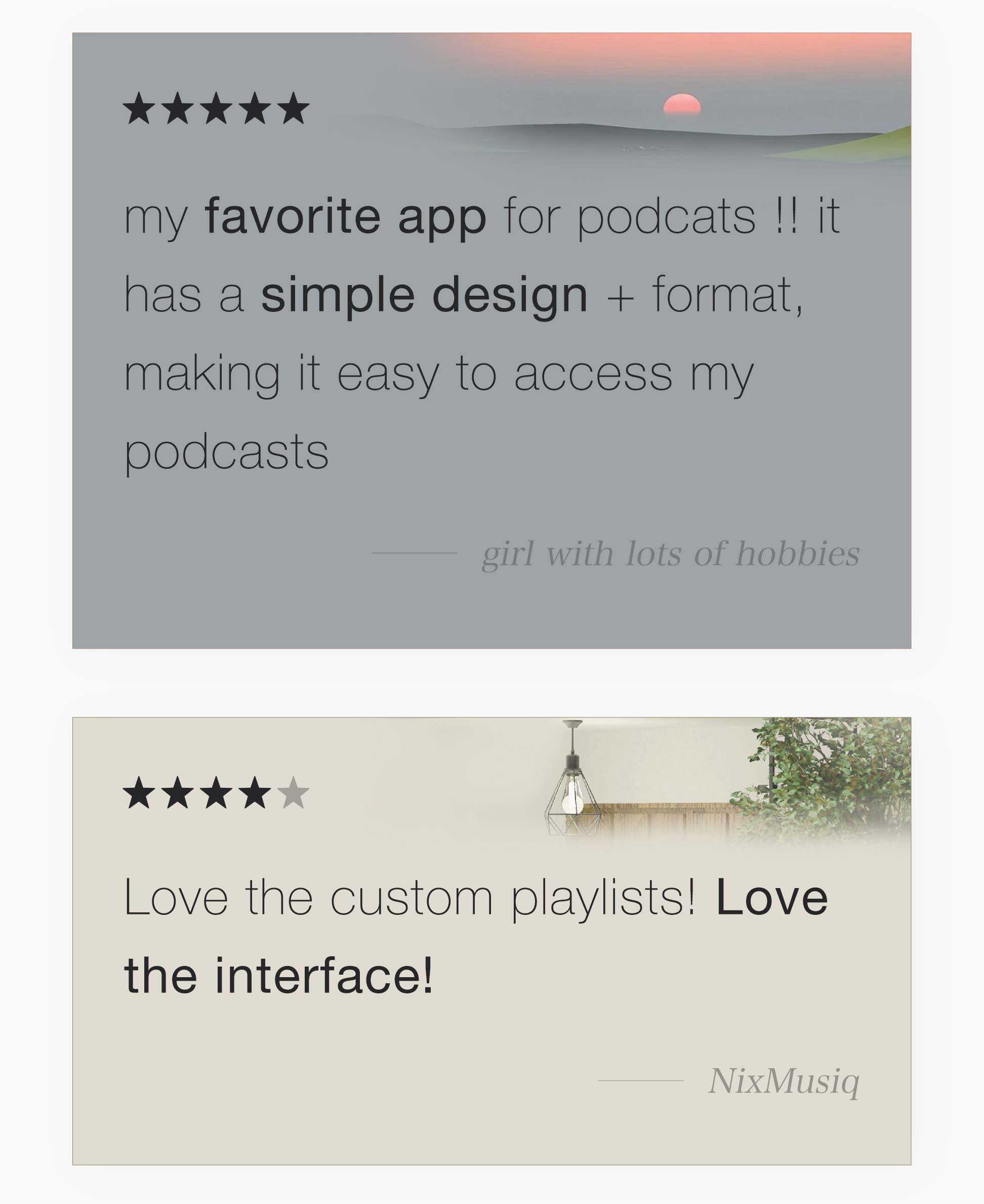
Task: Click the divider line beside NixMusiq
Action: point(640,1080)
